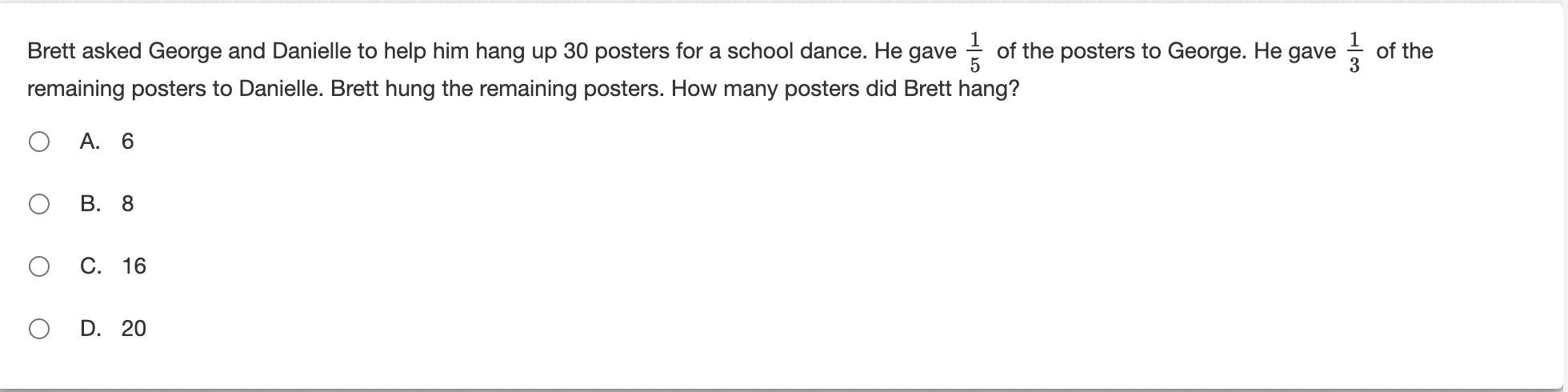Image resolution: width=1568 pixels, height=392 pixels.
Task: Click "How many posters did Brett hang?" sentence
Action: pos(845,89)
